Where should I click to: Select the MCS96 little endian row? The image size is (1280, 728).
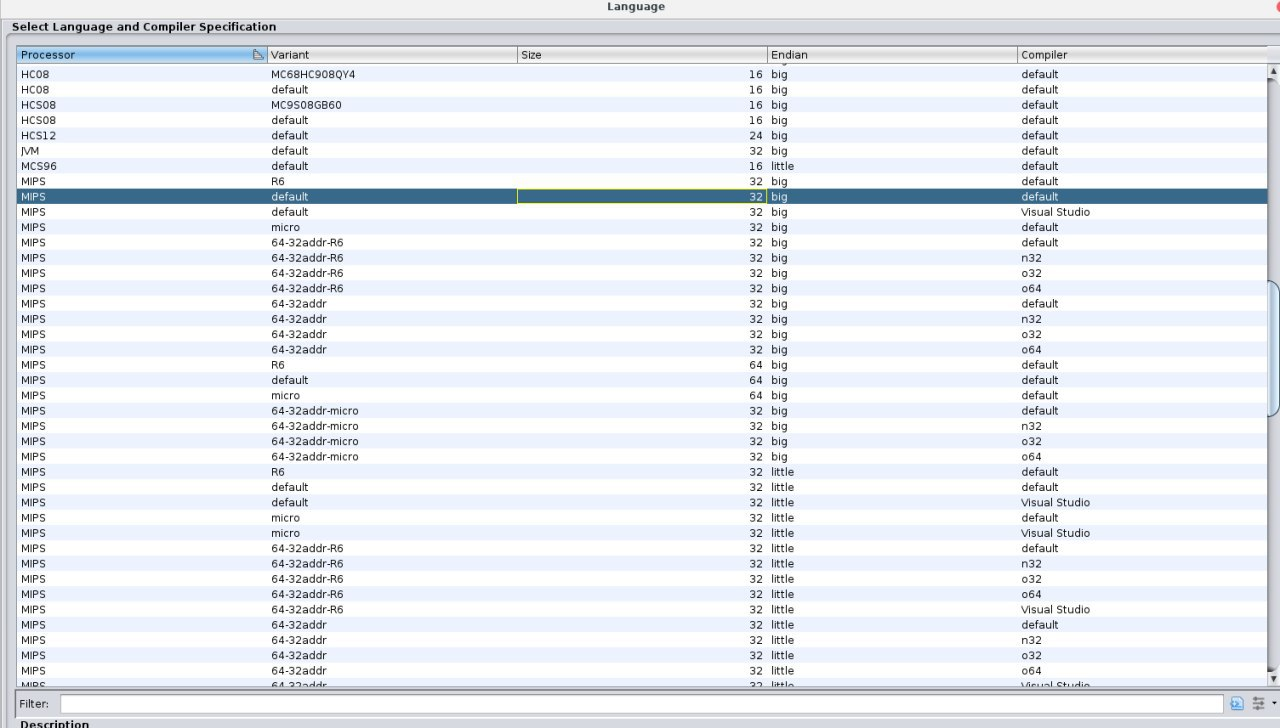(x=400, y=166)
